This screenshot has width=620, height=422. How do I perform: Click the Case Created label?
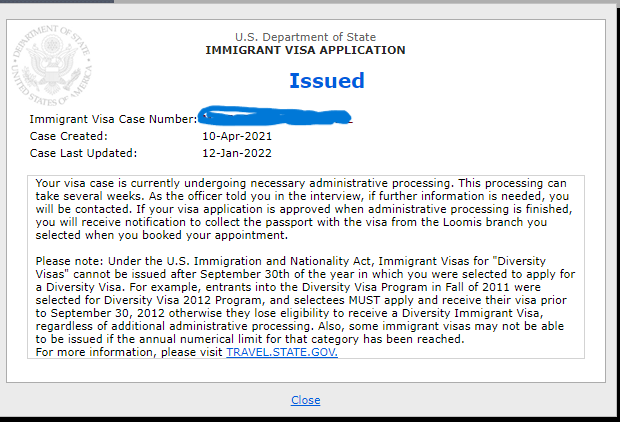pos(68,136)
